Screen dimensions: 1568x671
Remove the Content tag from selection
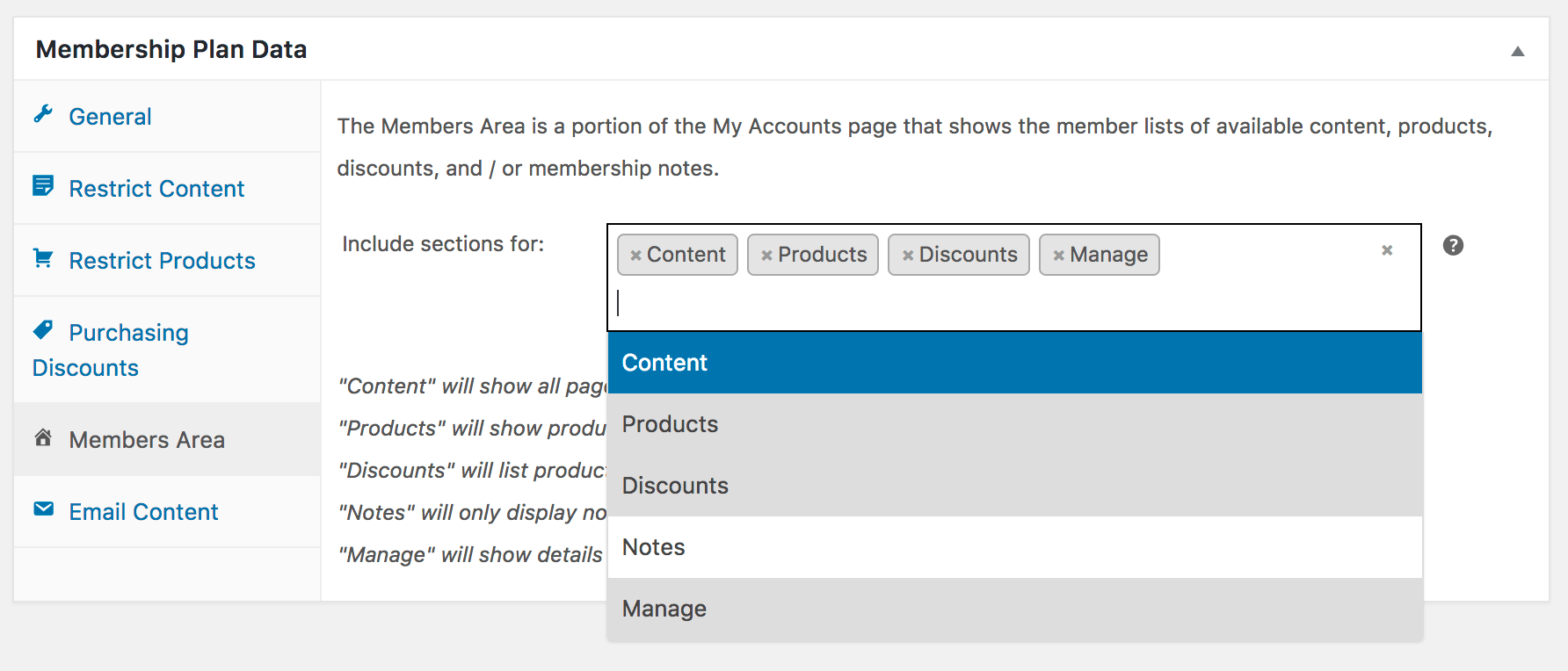pos(635,256)
